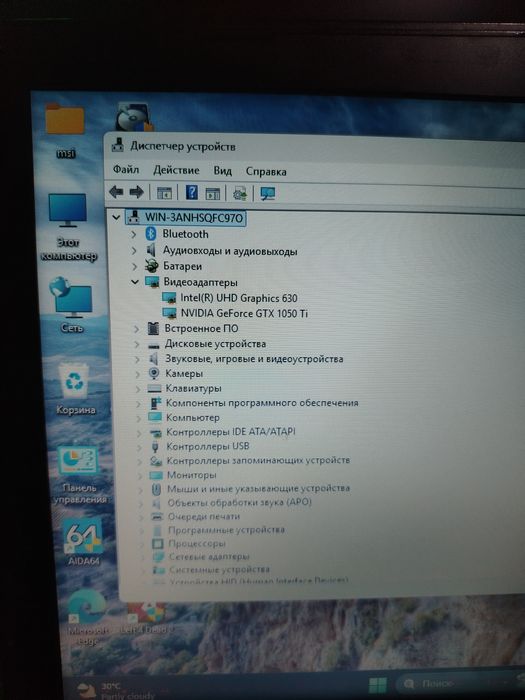
Task: Expand the Батареи category
Action: (x=134, y=267)
